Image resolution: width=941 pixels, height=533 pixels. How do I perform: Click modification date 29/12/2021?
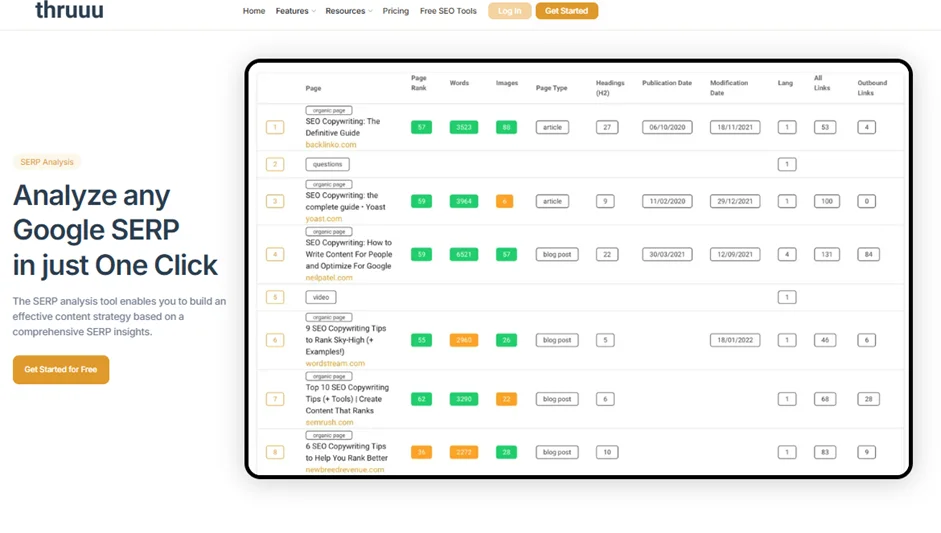pyautogui.click(x=735, y=201)
